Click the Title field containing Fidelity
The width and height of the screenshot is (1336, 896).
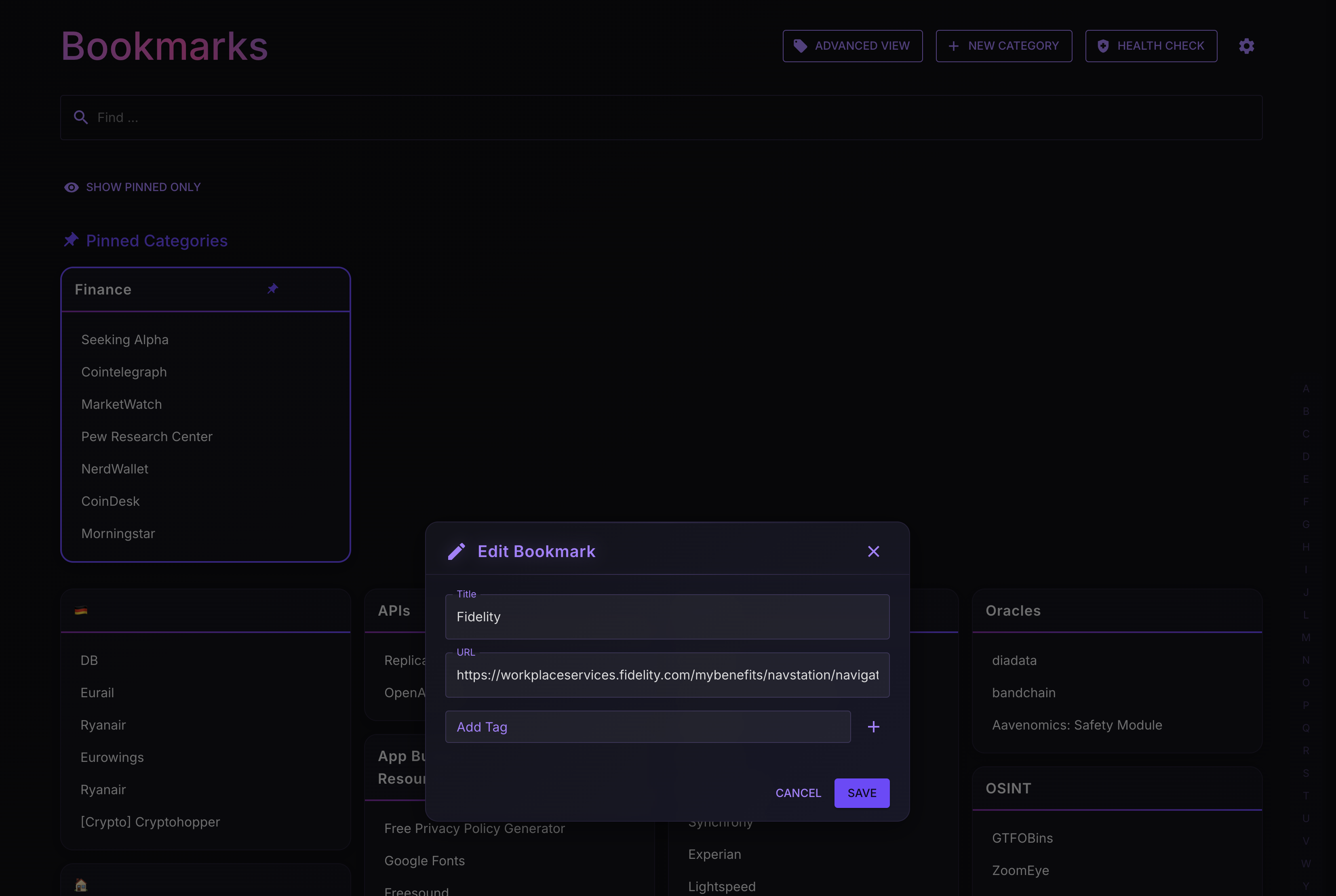666,617
